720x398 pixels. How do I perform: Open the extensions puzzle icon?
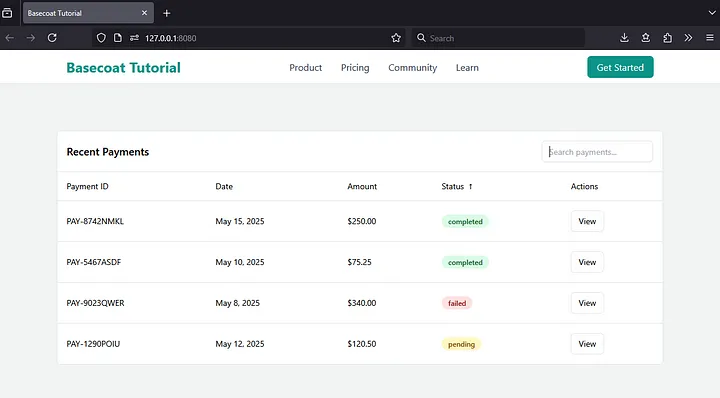[667, 38]
